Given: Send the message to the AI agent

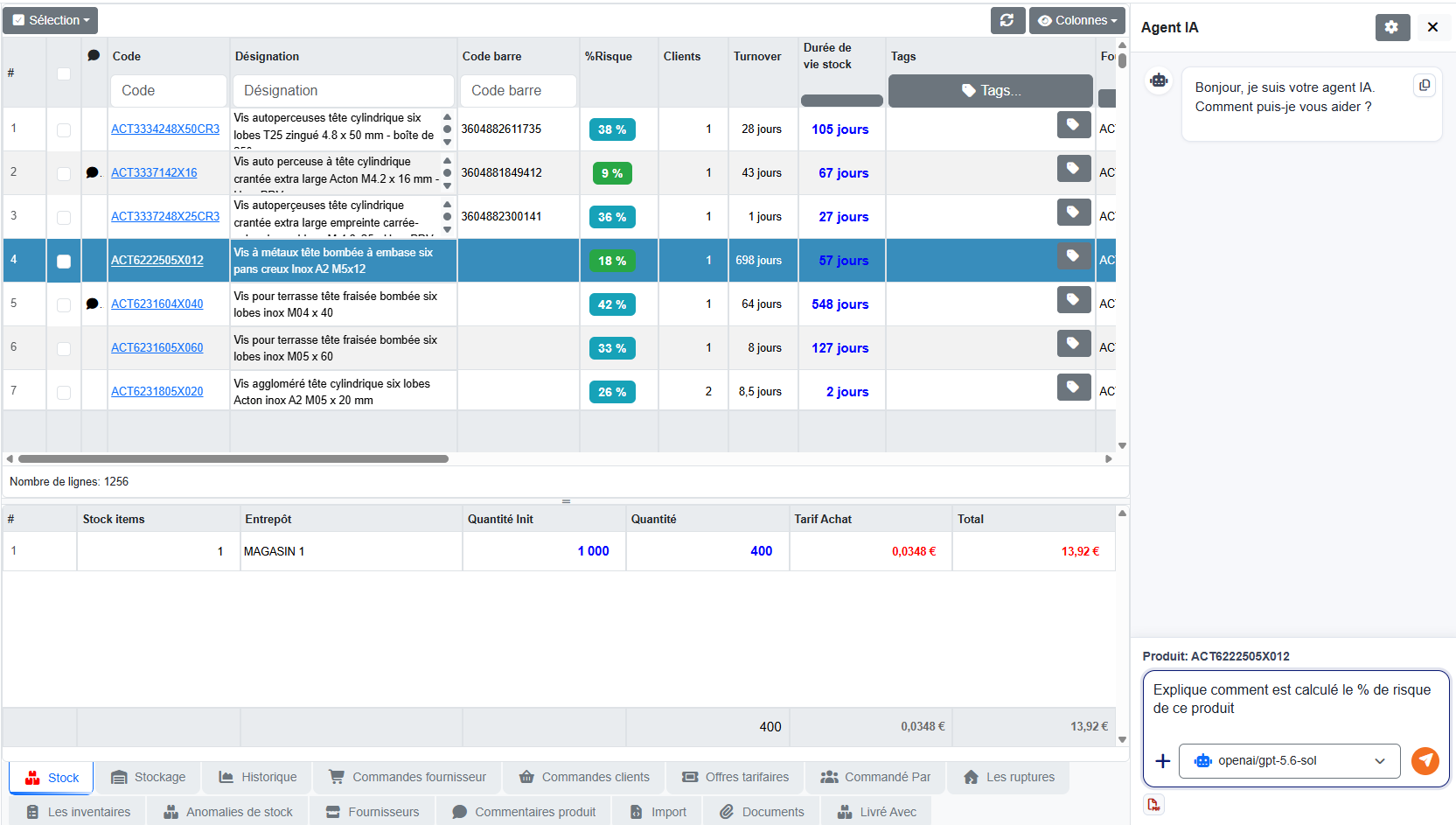Looking at the screenshot, I should [1425, 761].
